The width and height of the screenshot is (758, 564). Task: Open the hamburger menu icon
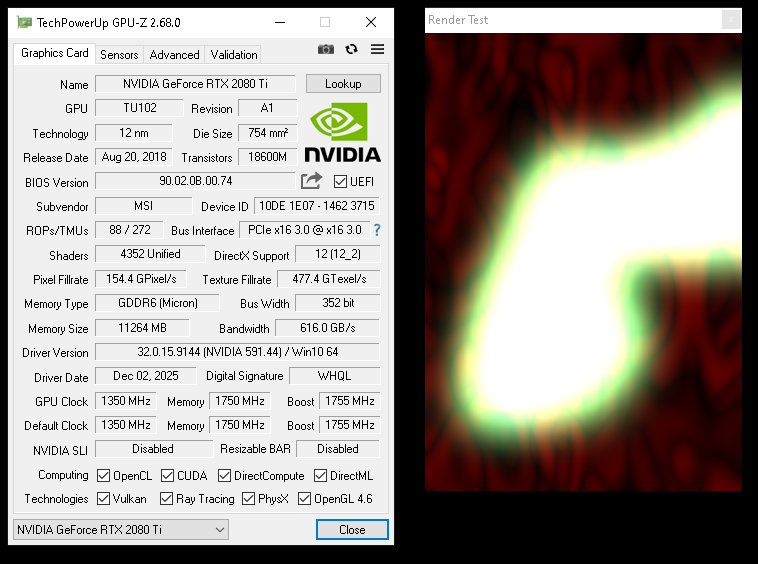(x=378, y=49)
